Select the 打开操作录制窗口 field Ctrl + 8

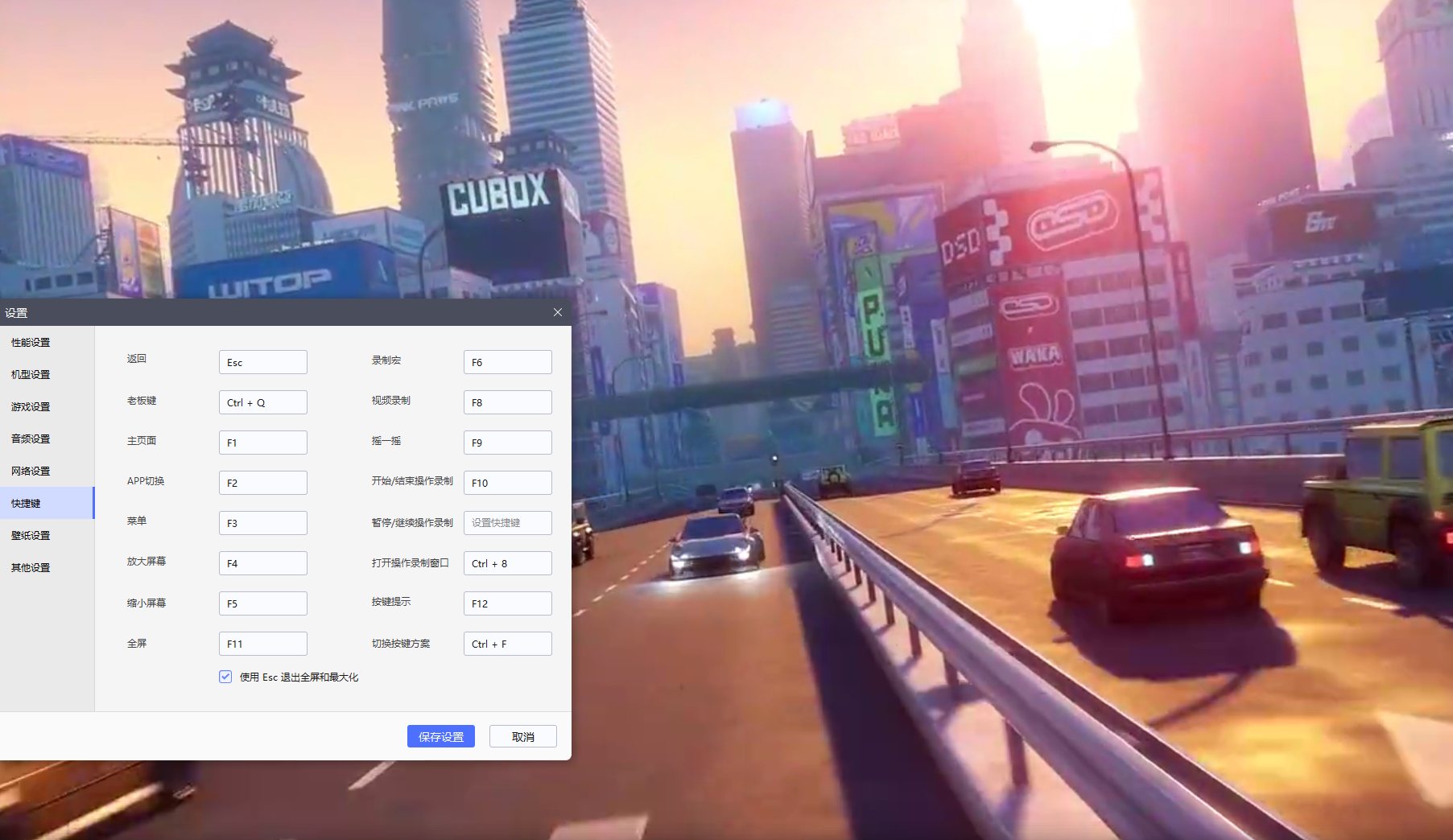pos(508,563)
